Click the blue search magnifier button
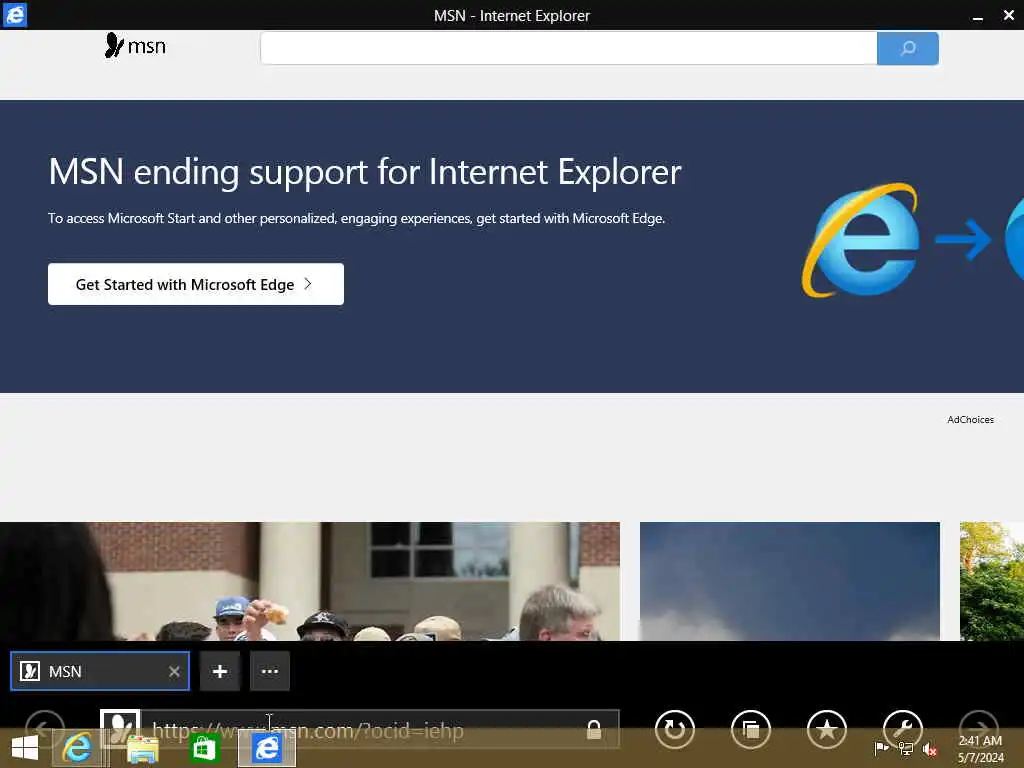The height and width of the screenshot is (768, 1024). coord(908,48)
